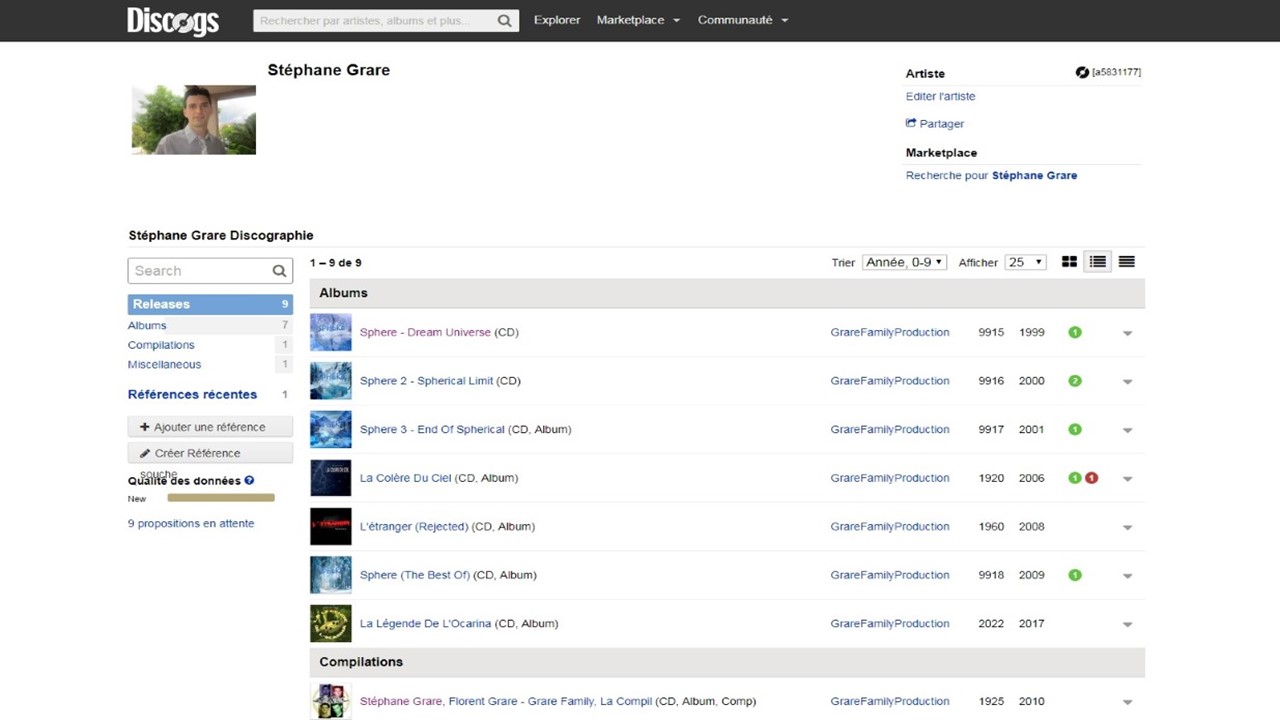This screenshot has height=720, width=1280.
Task: Click Créer Référence button
Action: pos(210,453)
